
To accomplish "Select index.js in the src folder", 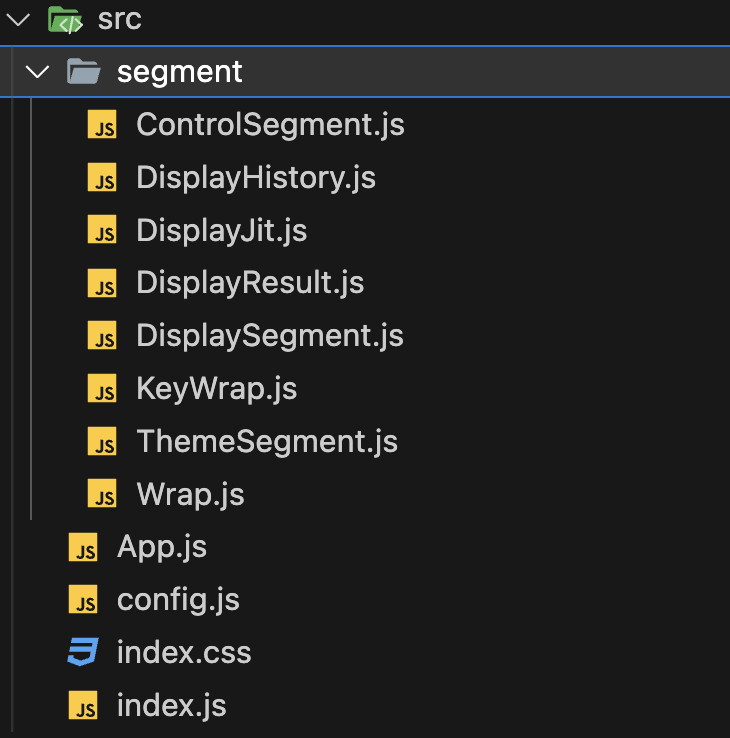I will [x=172, y=706].
